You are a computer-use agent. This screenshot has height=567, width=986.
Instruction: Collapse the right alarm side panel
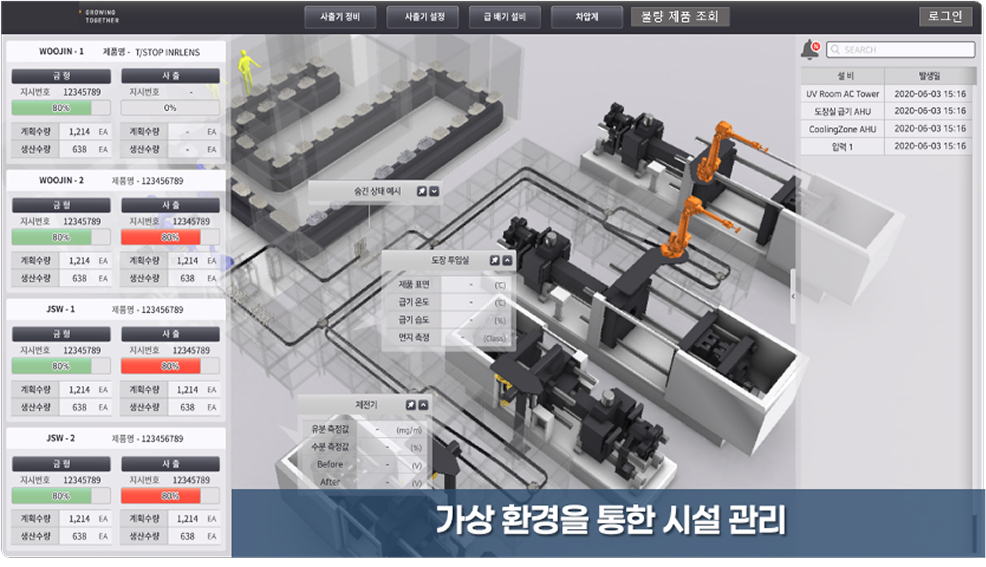[793, 297]
